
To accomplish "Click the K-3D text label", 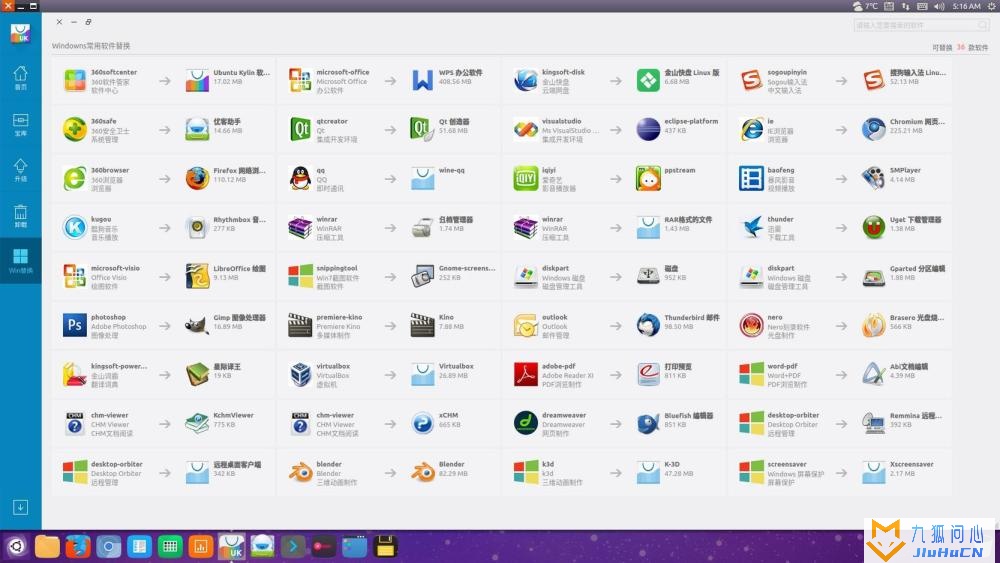I will point(672,464).
